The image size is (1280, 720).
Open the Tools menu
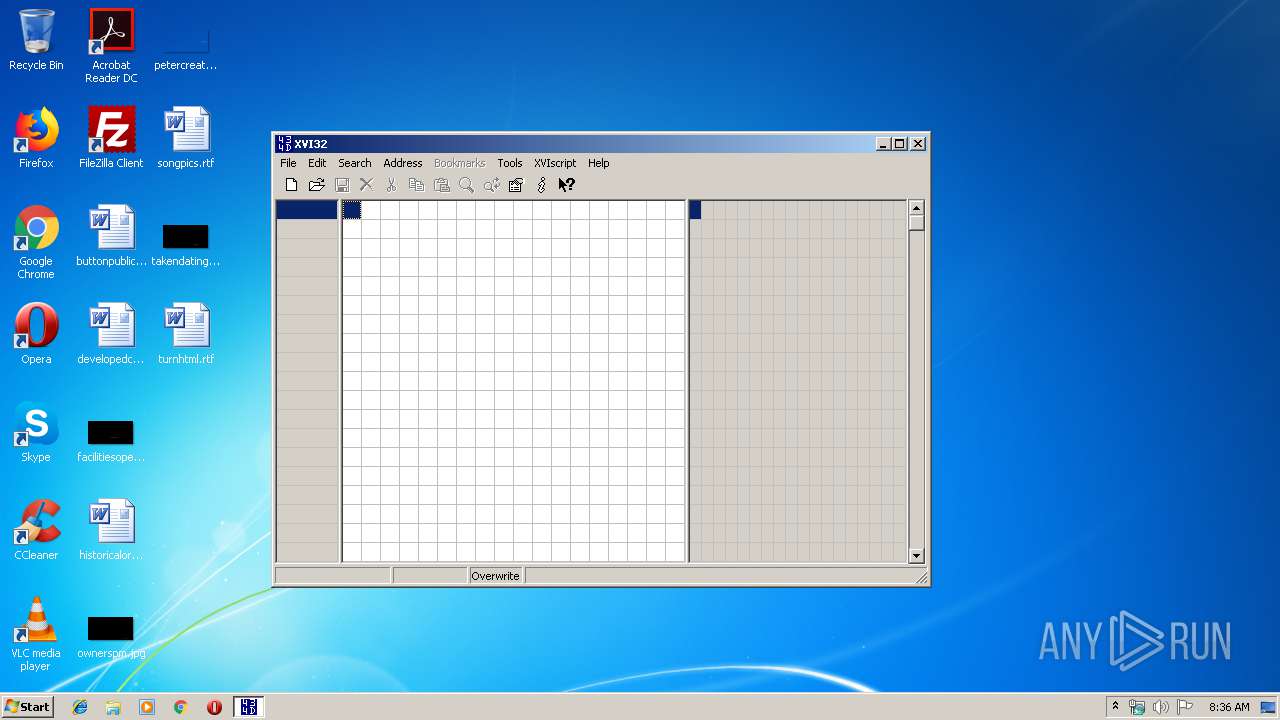510,163
